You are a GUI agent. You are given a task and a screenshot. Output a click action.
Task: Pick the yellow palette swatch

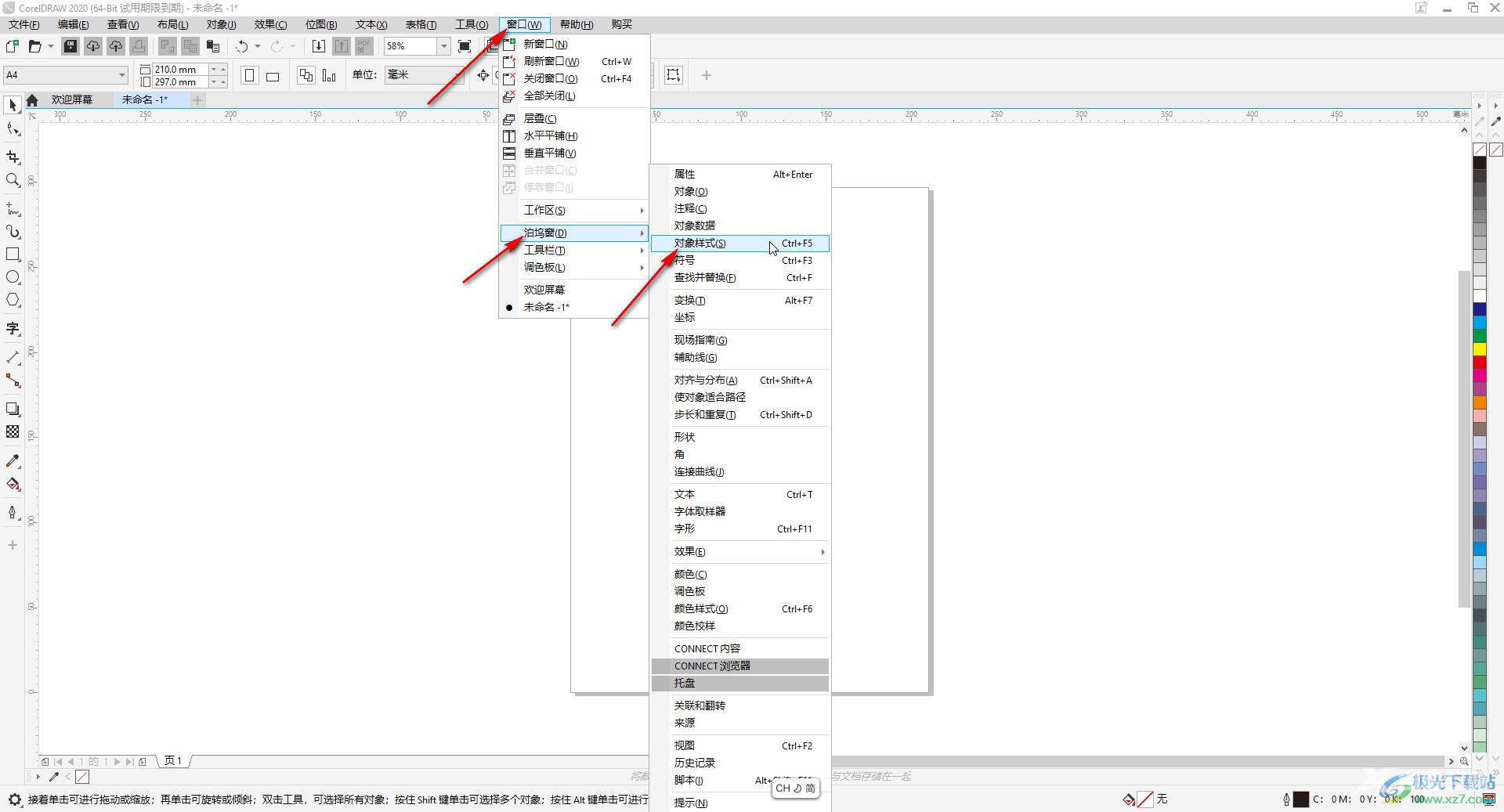(x=1480, y=348)
